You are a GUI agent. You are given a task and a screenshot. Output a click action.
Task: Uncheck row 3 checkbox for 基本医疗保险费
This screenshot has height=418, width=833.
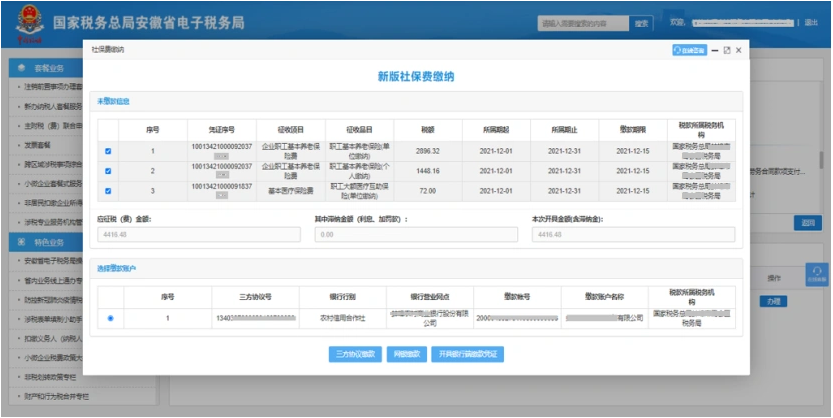(x=108, y=191)
